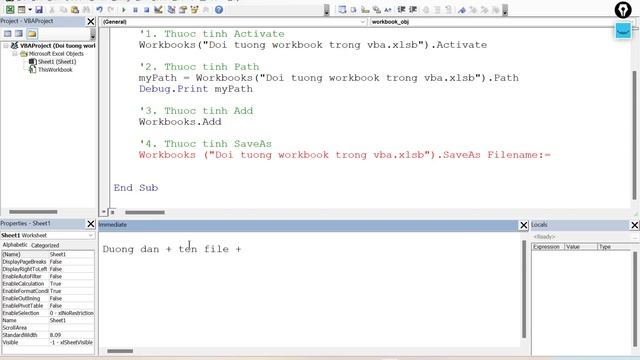Screen dimensions: 640x360
Task: Toggle bookmark with the blue flag icon
Action: click(x=462, y=9)
